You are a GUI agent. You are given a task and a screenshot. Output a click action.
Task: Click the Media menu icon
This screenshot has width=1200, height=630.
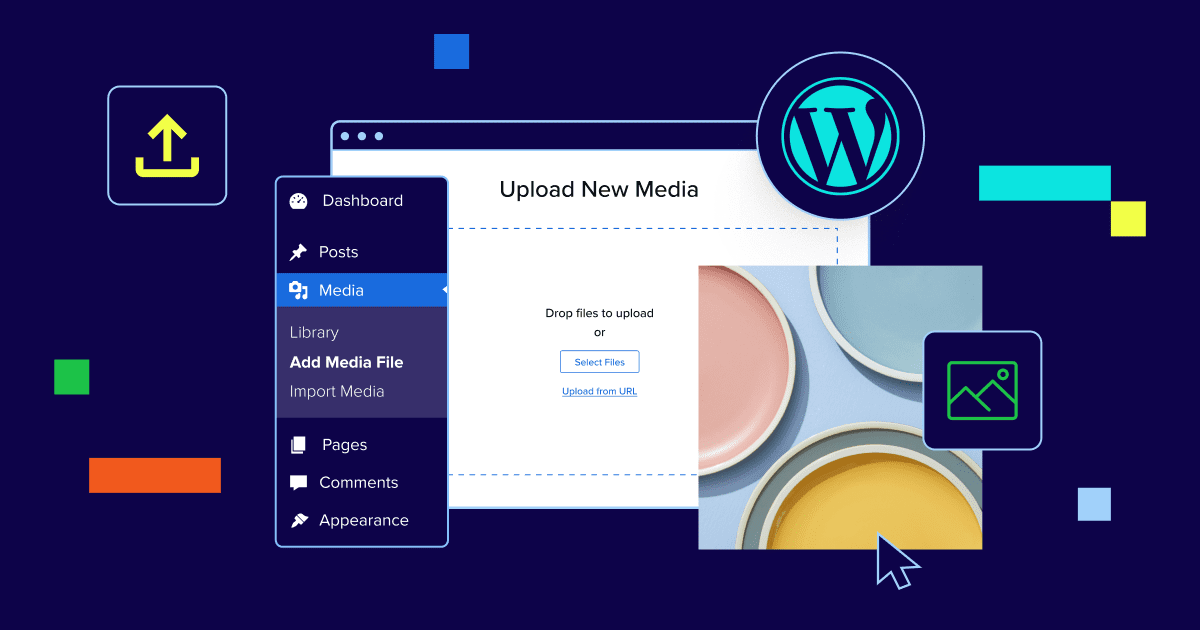[298, 291]
